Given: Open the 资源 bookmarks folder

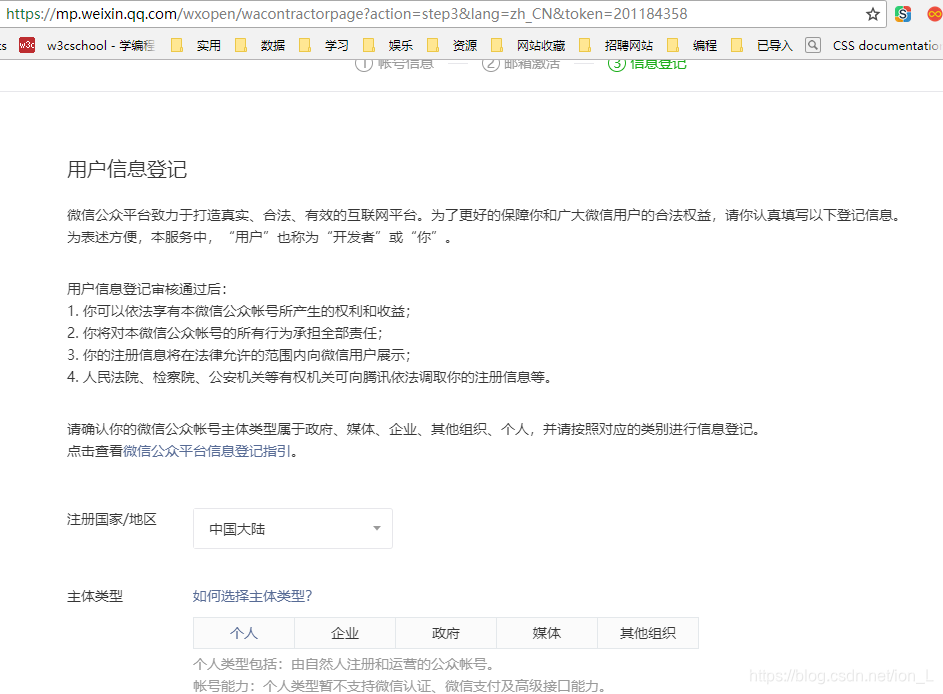Looking at the screenshot, I should tap(452, 45).
